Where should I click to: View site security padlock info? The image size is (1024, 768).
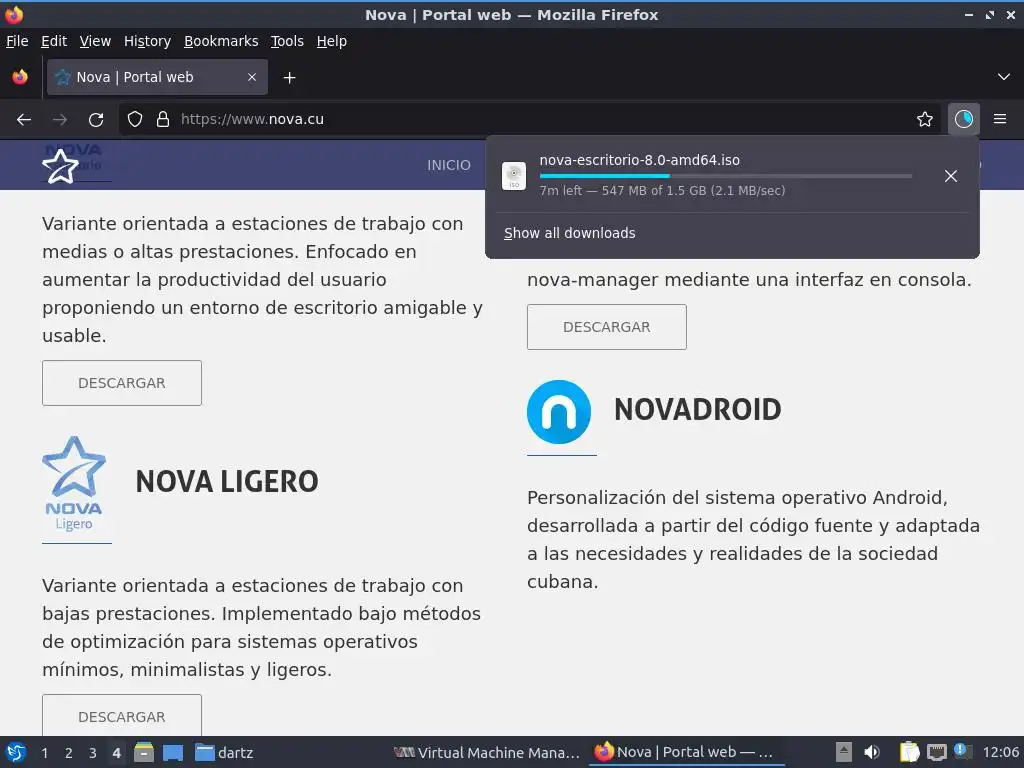[x=163, y=119]
